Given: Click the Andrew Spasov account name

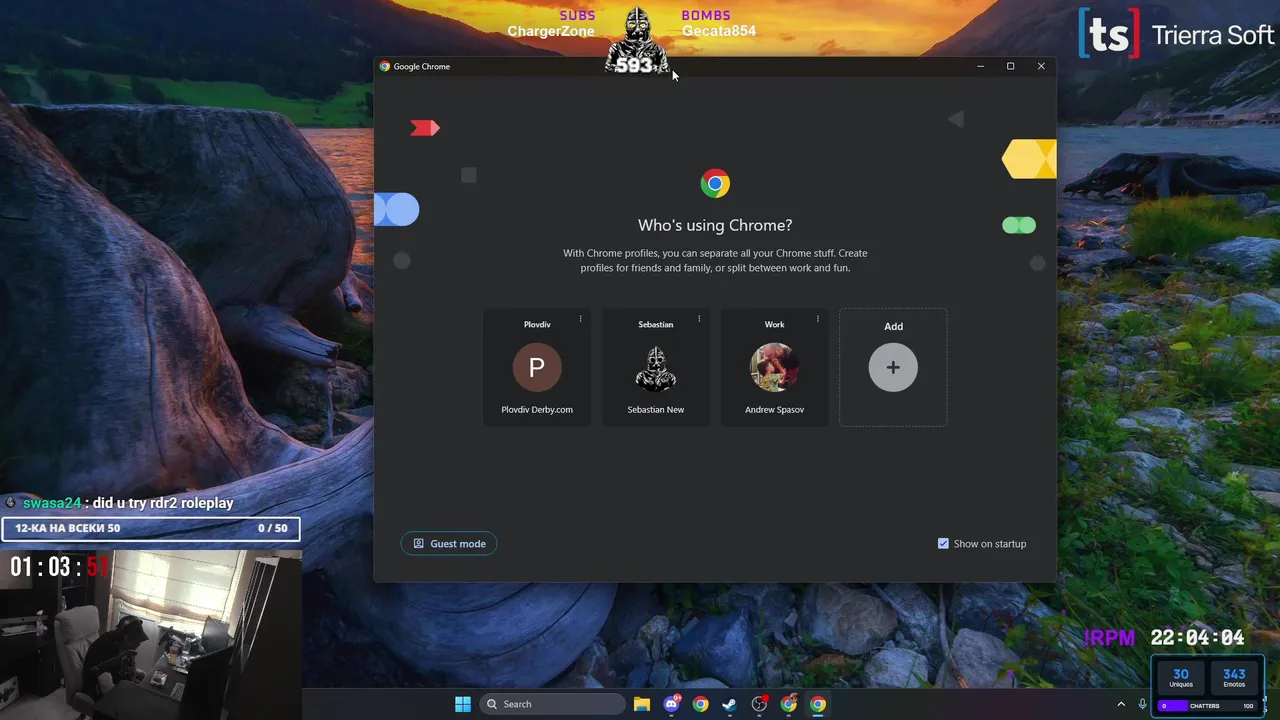Looking at the screenshot, I should point(774,409).
